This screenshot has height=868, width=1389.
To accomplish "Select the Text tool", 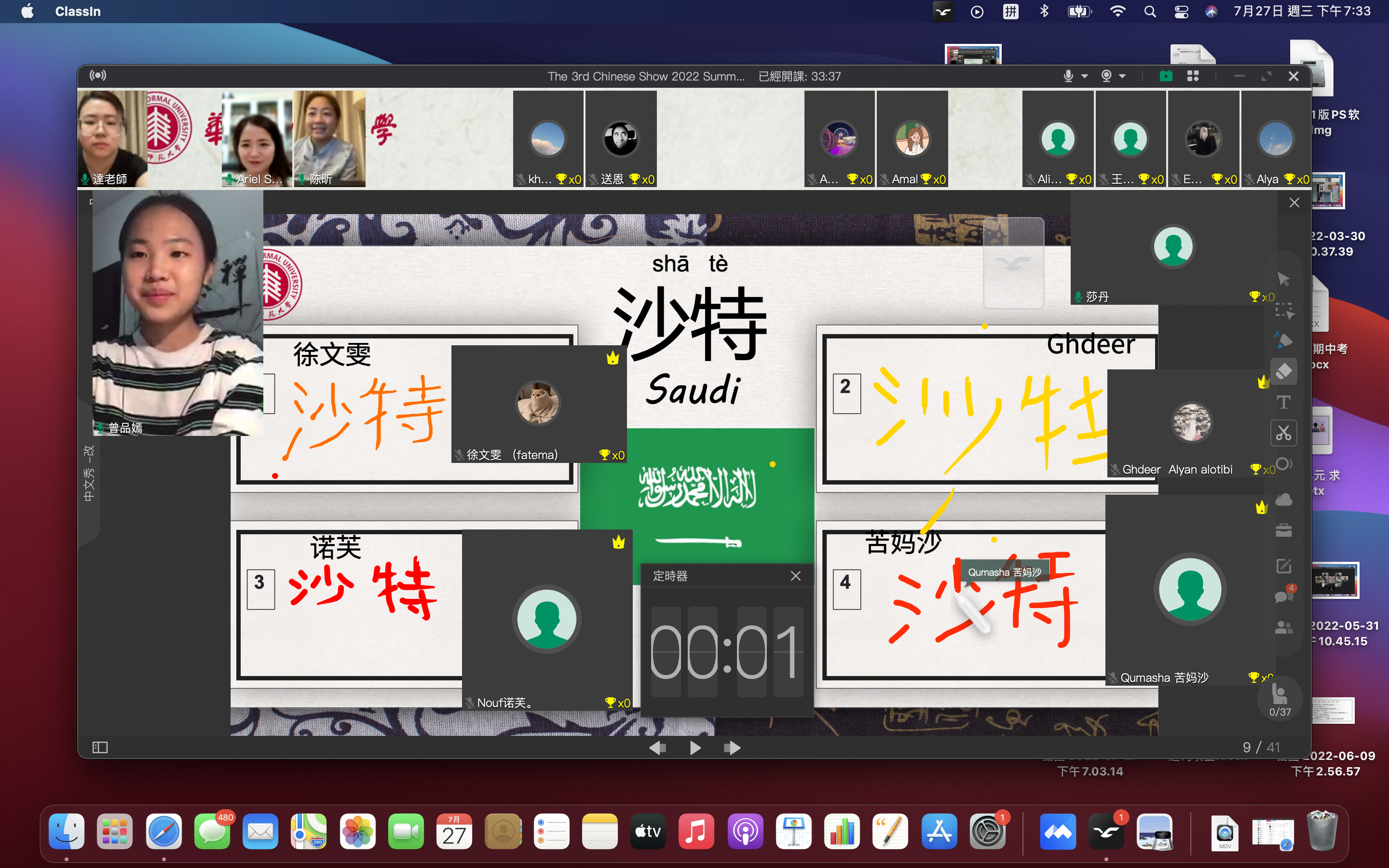I will coord(1283,403).
